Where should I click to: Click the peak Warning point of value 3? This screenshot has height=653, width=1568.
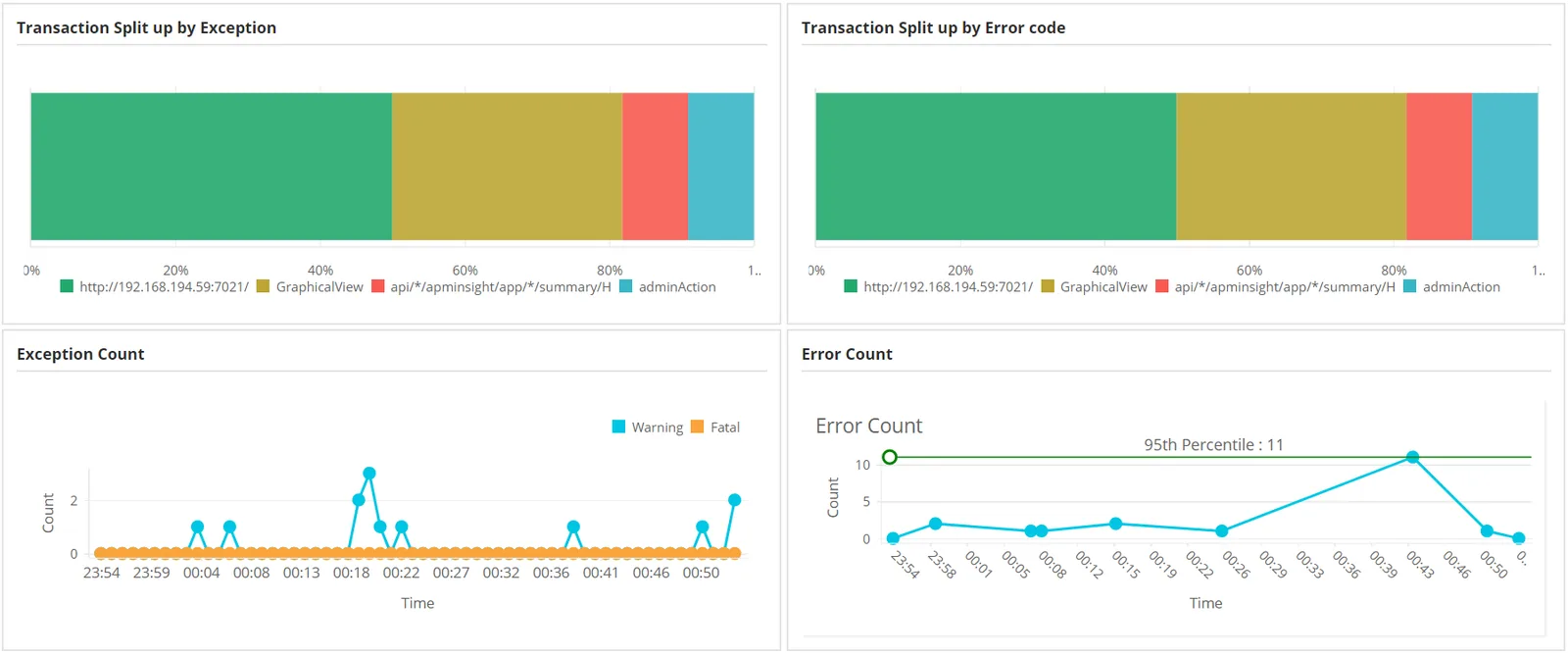[369, 474]
